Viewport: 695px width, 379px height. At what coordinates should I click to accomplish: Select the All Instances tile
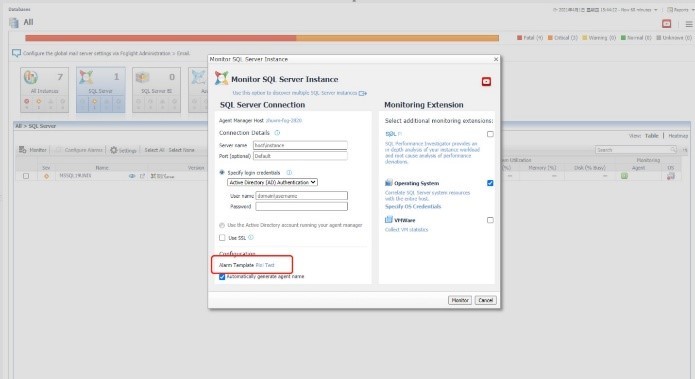click(44, 90)
